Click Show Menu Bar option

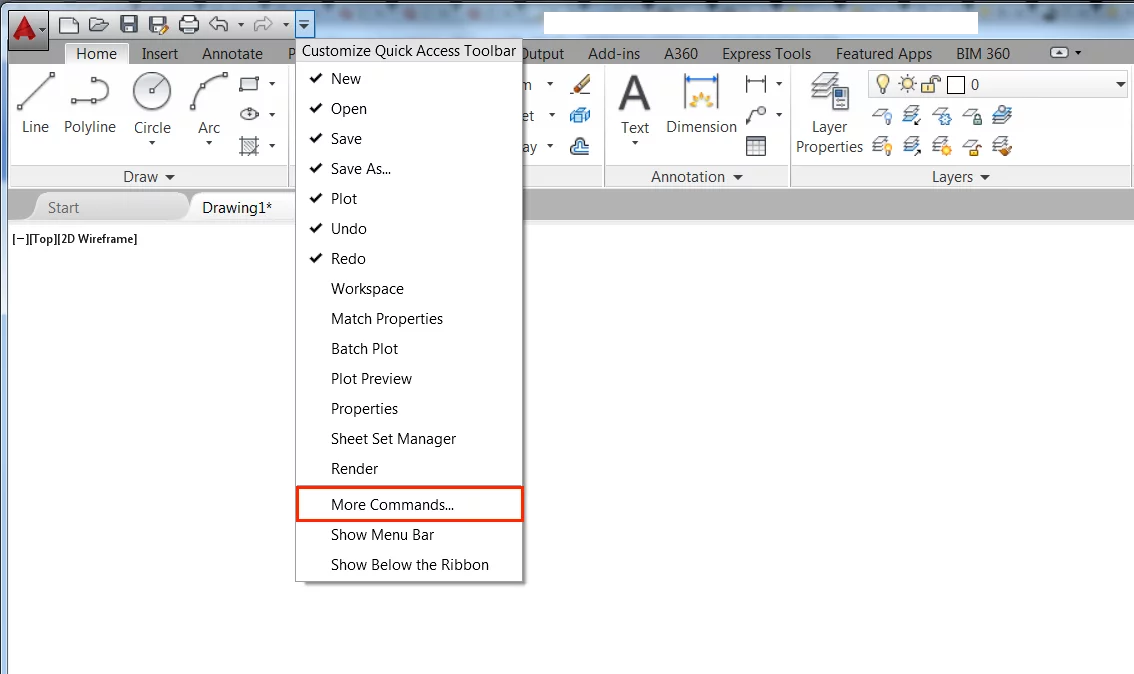click(x=382, y=534)
